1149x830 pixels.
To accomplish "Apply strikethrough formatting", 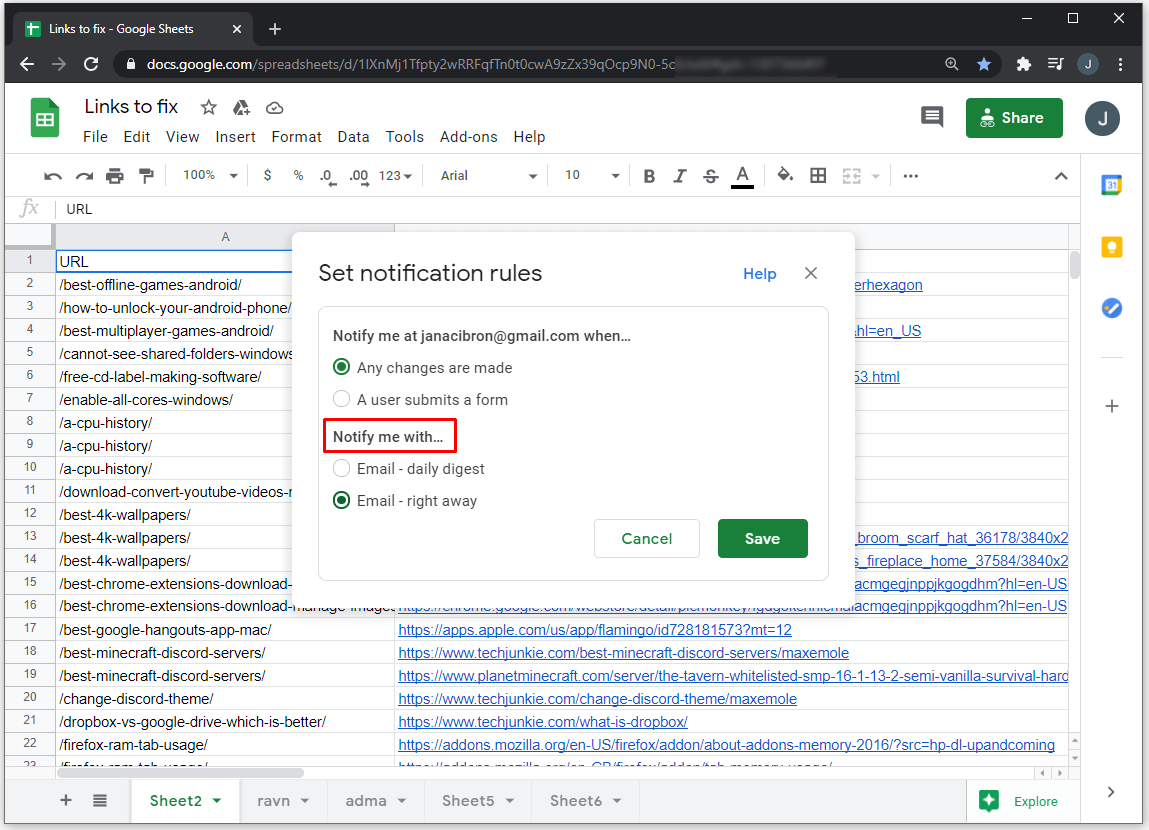I will pyautogui.click(x=710, y=176).
